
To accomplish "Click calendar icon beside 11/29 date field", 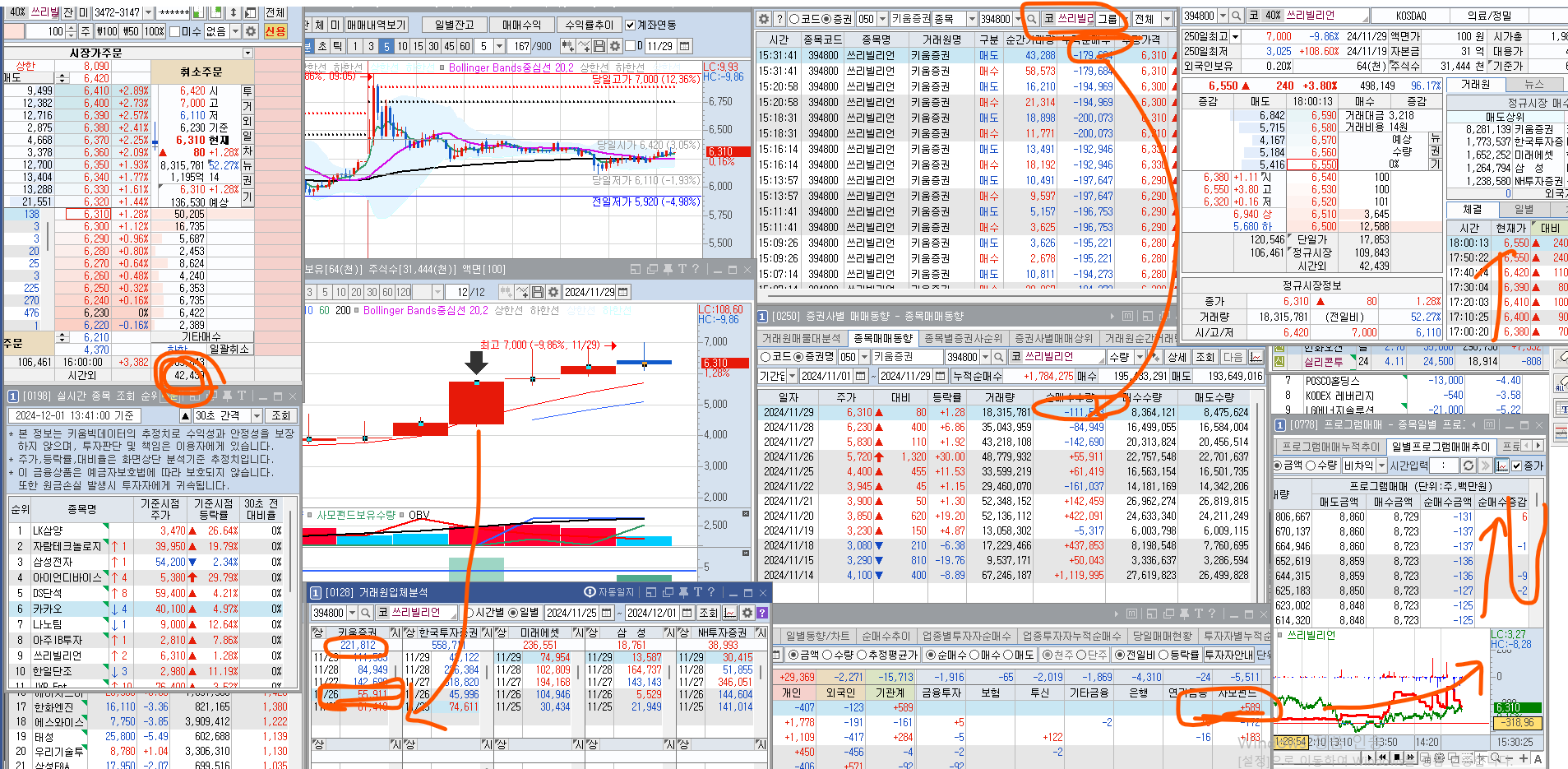I will tap(685, 46).
